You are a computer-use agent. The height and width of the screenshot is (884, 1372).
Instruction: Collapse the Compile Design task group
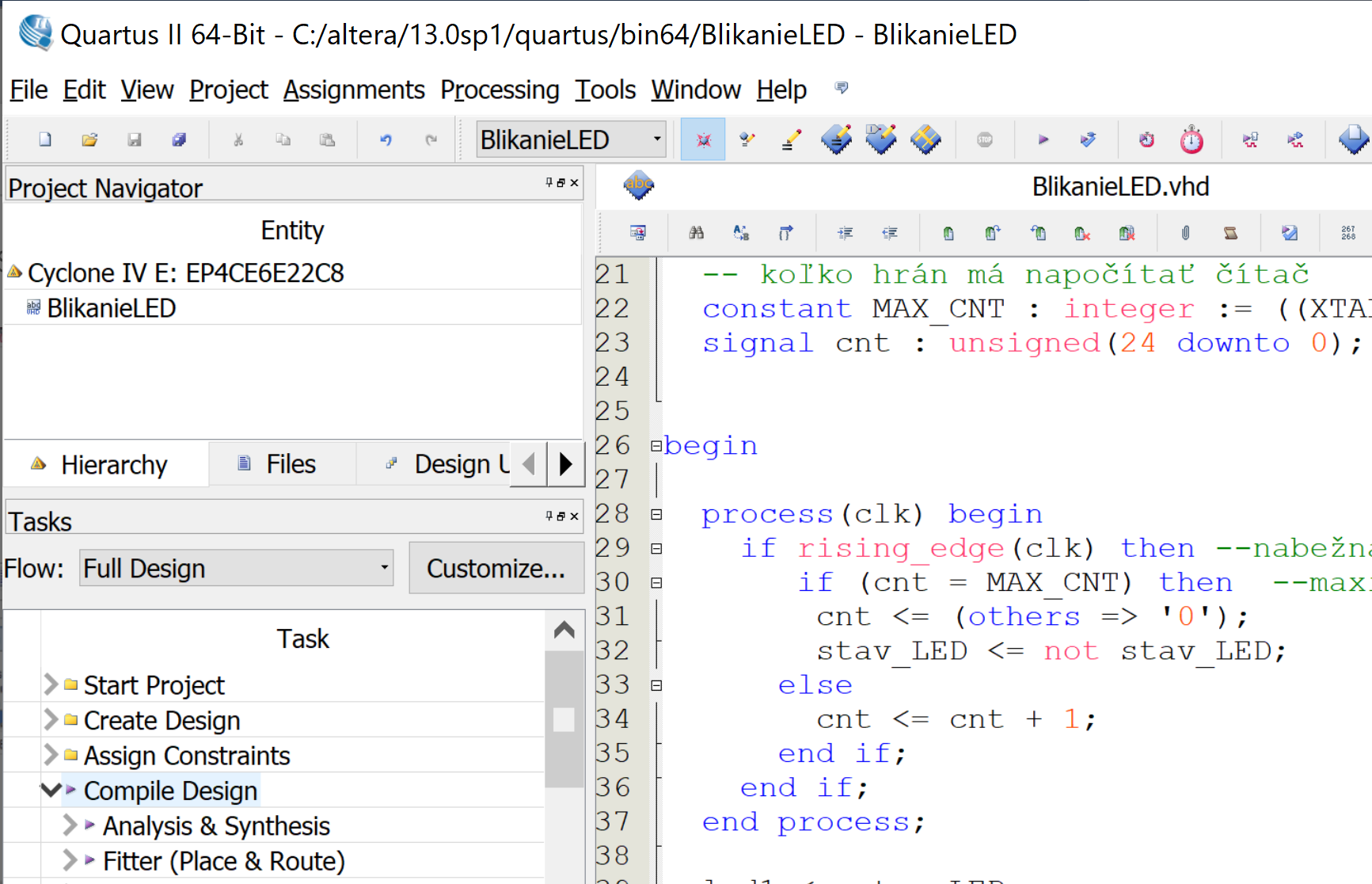[x=51, y=791]
